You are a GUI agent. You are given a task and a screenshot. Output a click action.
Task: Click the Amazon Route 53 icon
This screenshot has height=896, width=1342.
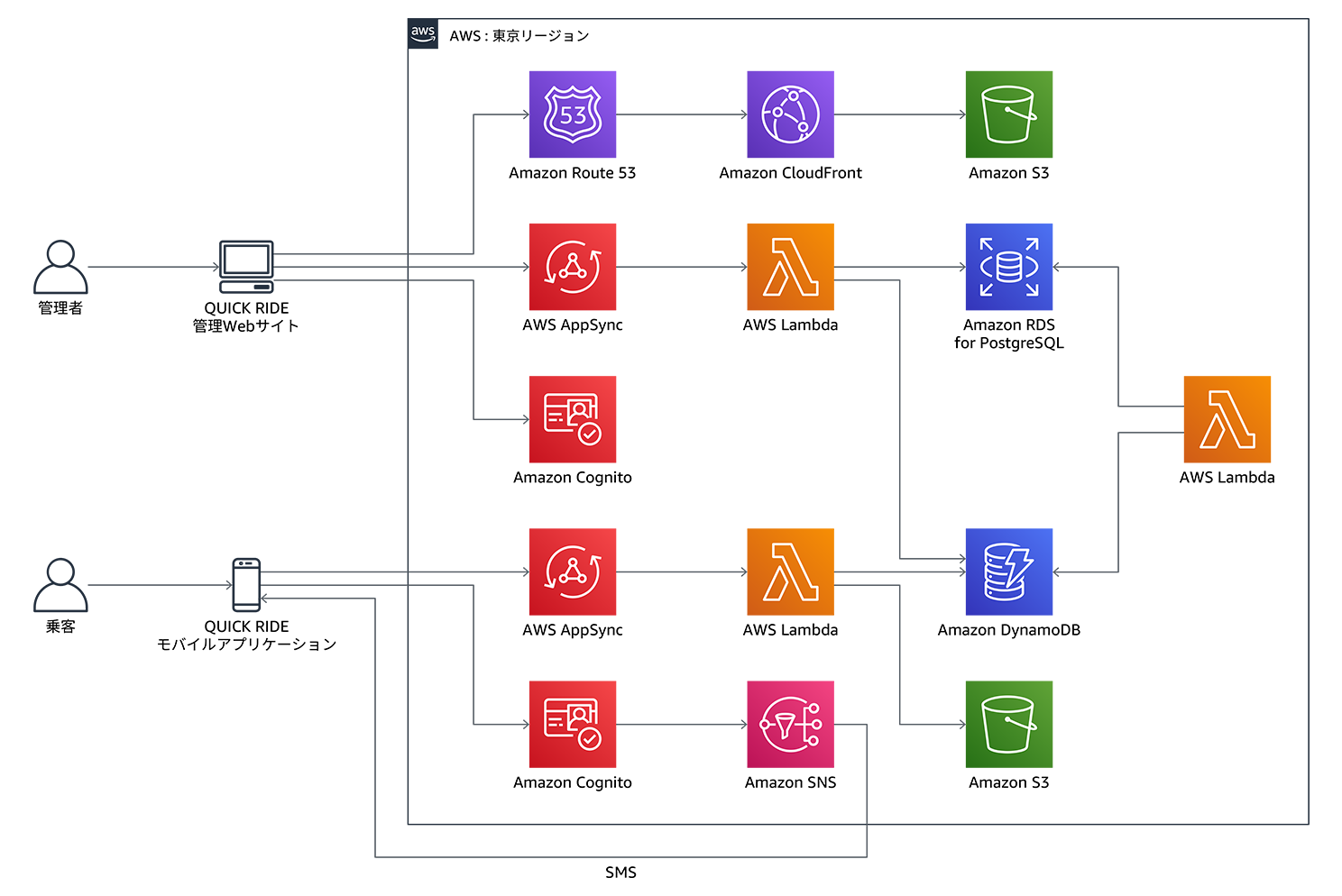572,114
